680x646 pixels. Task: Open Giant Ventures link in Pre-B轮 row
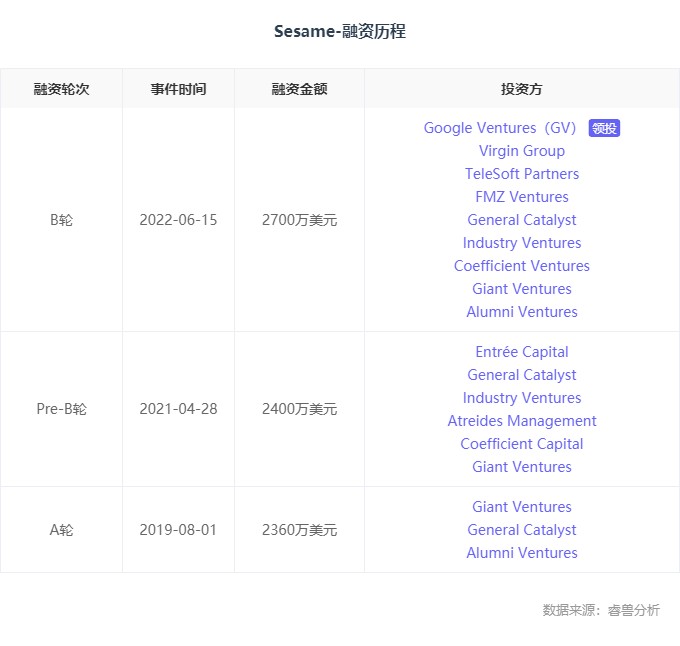pos(522,467)
